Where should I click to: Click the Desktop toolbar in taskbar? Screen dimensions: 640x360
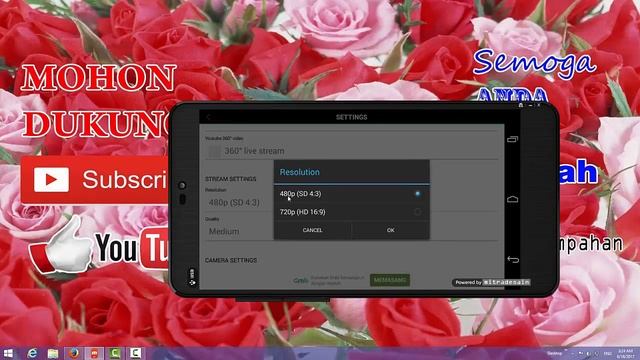(x=554, y=353)
